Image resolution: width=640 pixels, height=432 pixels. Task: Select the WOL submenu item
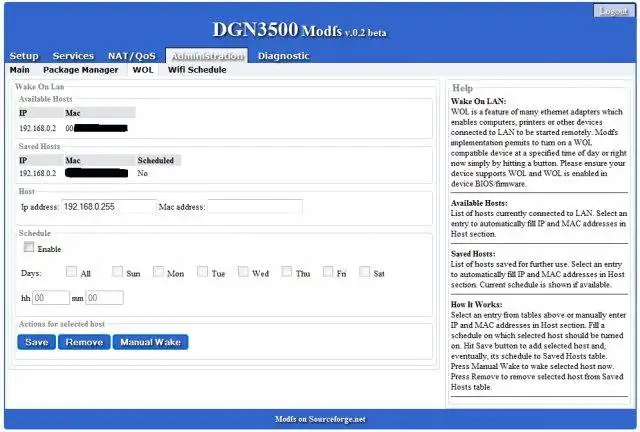coord(143,70)
